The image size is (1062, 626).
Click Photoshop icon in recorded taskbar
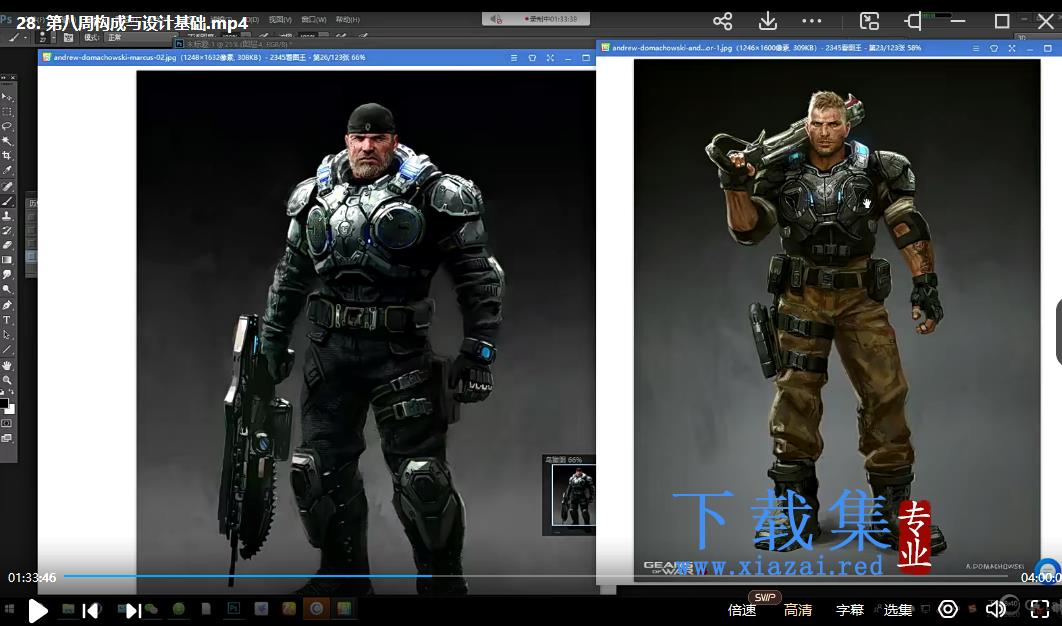tap(234, 608)
